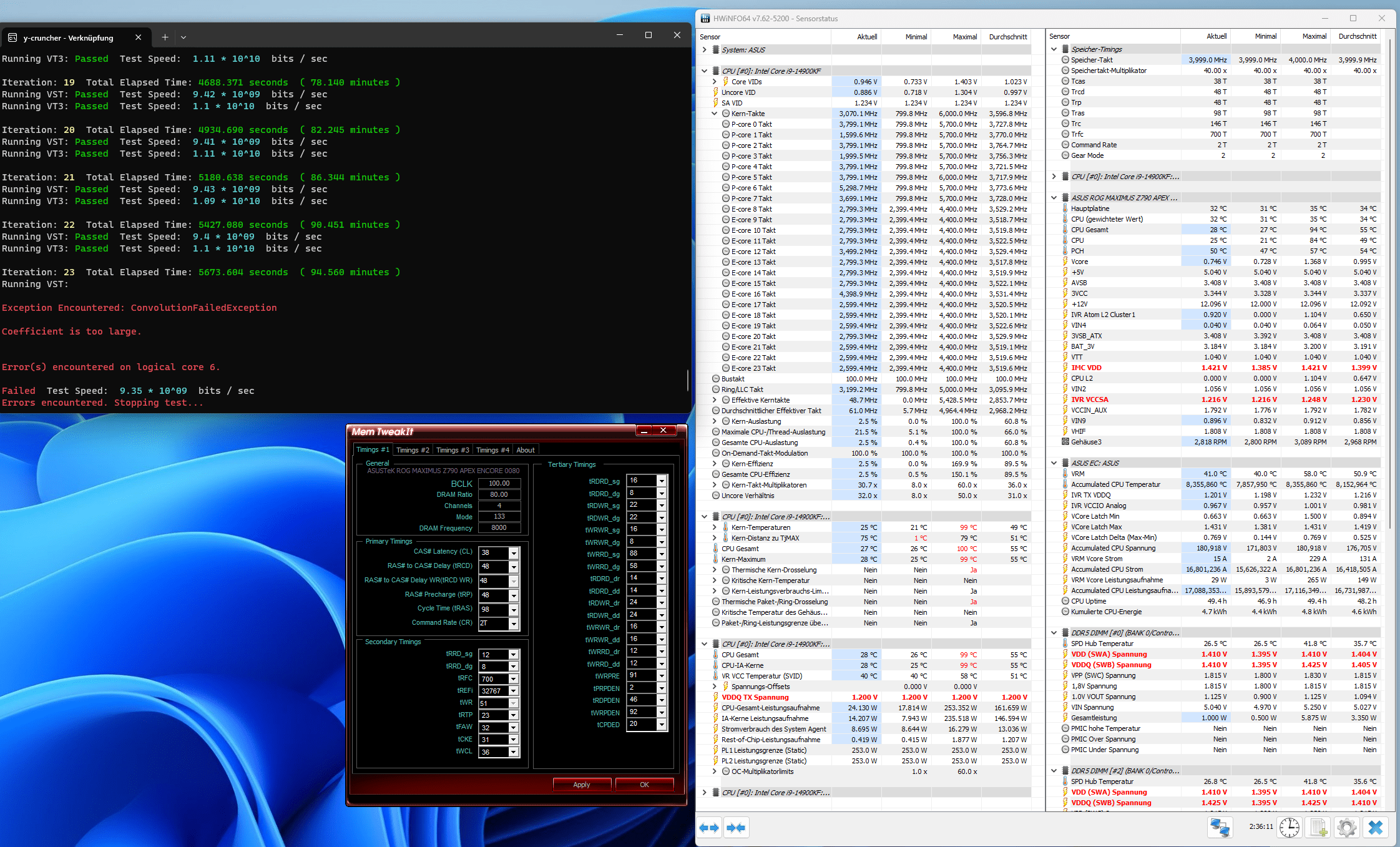Image resolution: width=1400 pixels, height=847 pixels.
Task: Click the expand columns arrows icon
Action: tap(710, 828)
